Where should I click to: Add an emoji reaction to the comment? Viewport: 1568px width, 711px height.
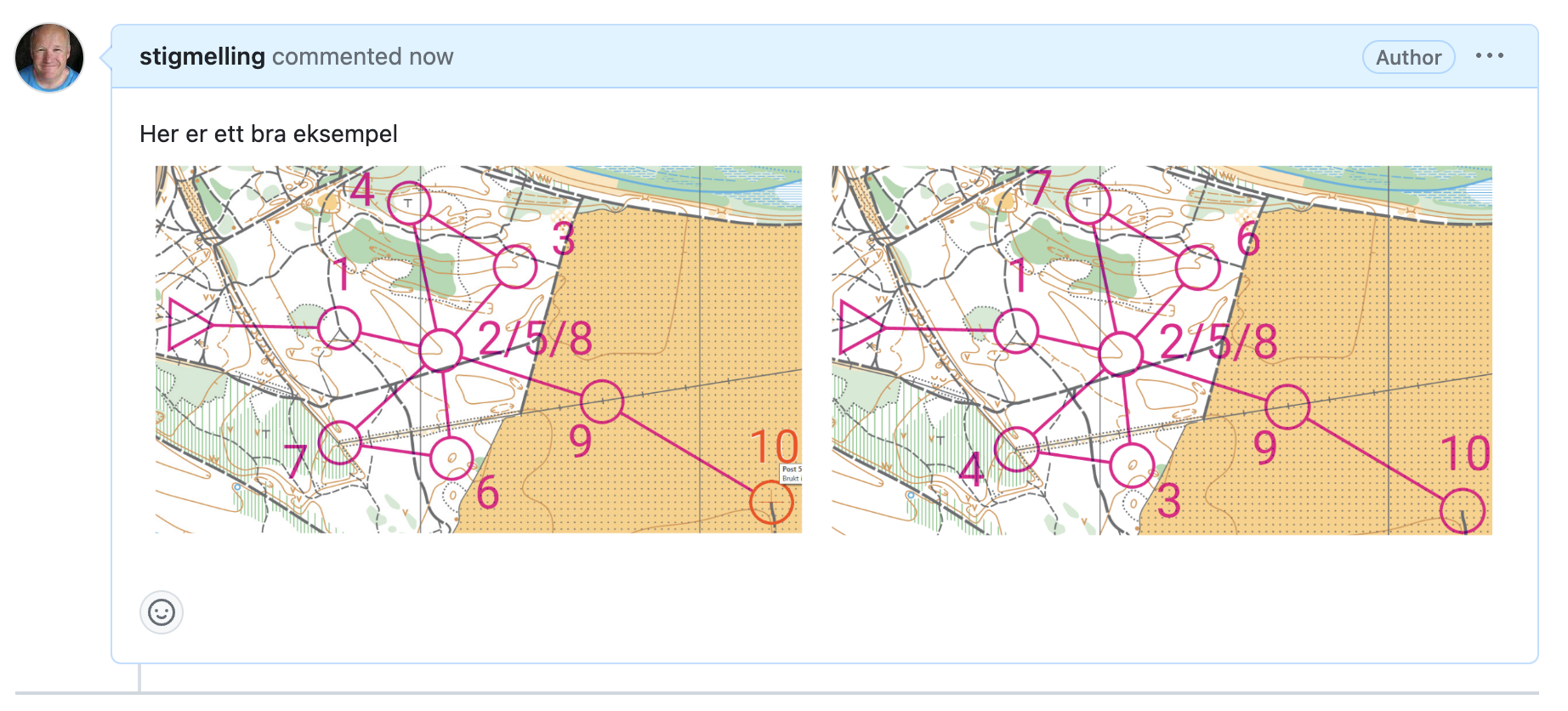162,612
